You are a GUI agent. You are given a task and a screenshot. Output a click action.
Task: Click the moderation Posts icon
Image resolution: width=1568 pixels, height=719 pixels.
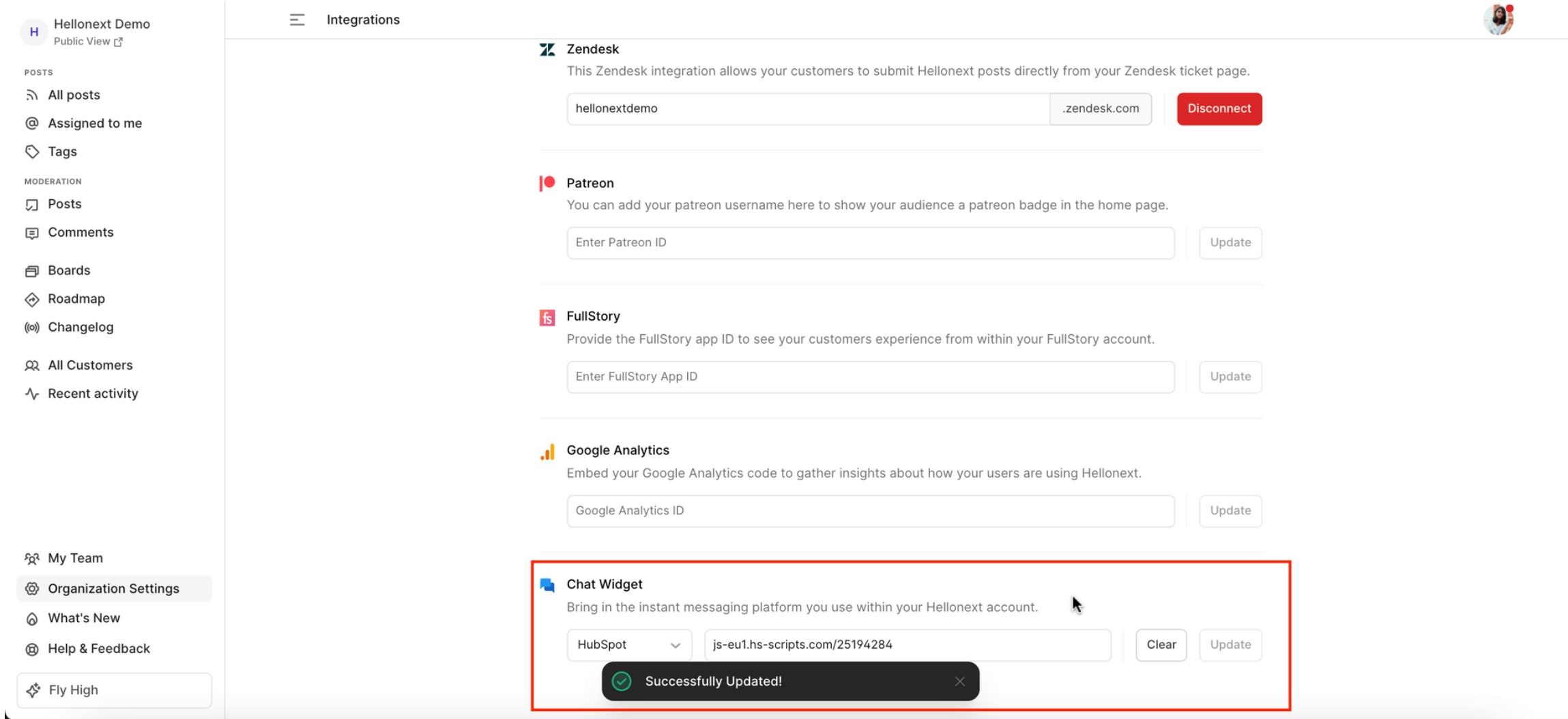(x=32, y=205)
